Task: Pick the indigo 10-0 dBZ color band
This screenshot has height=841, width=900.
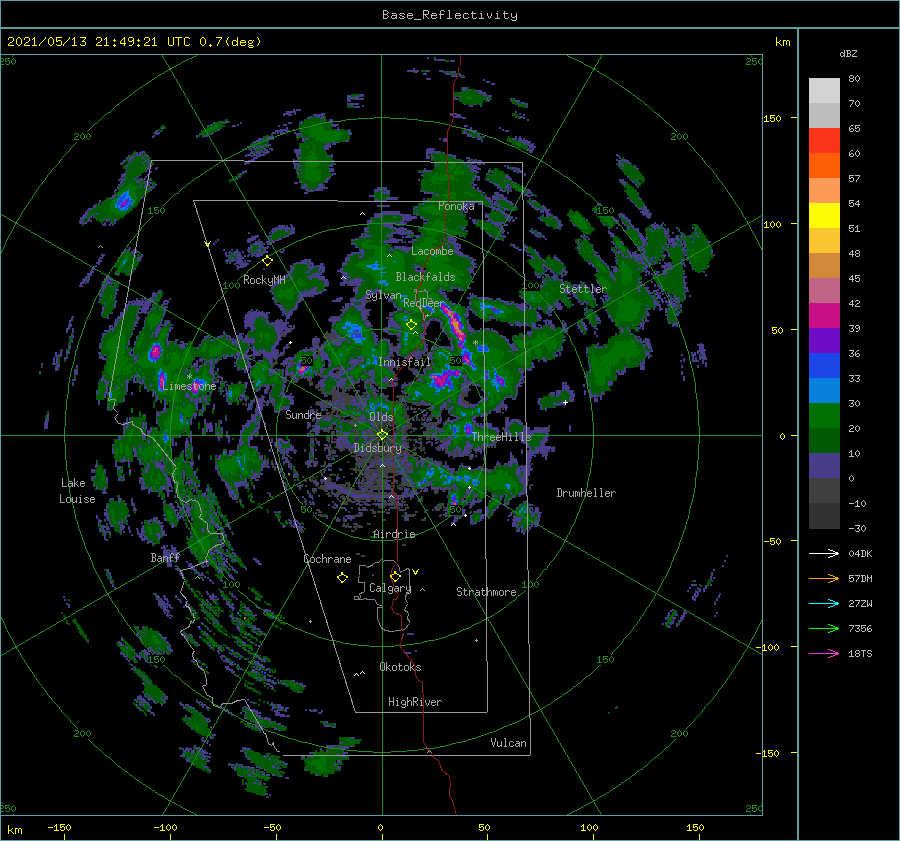Action: [x=824, y=466]
